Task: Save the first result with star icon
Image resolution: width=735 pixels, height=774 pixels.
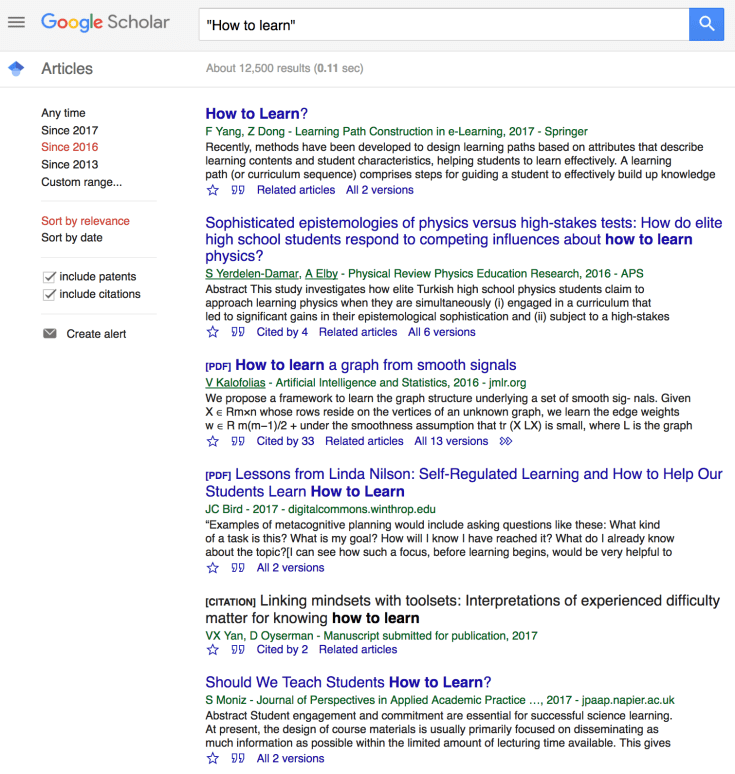Action: click(213, 190)
